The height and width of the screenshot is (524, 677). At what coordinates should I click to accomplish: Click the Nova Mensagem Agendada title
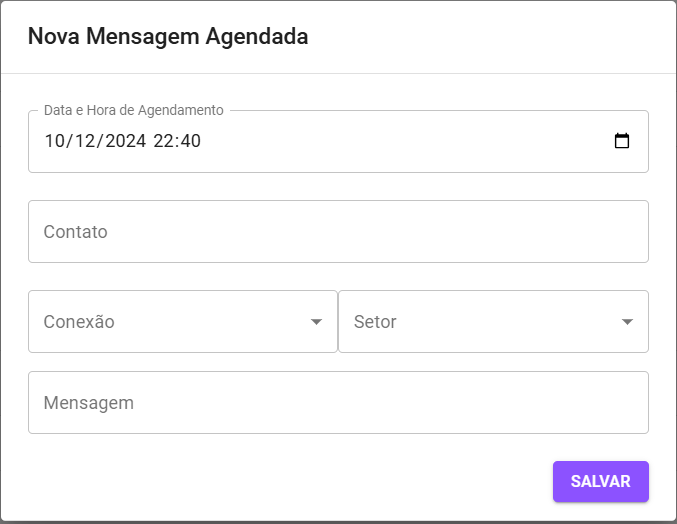click(x=168, y=37)
